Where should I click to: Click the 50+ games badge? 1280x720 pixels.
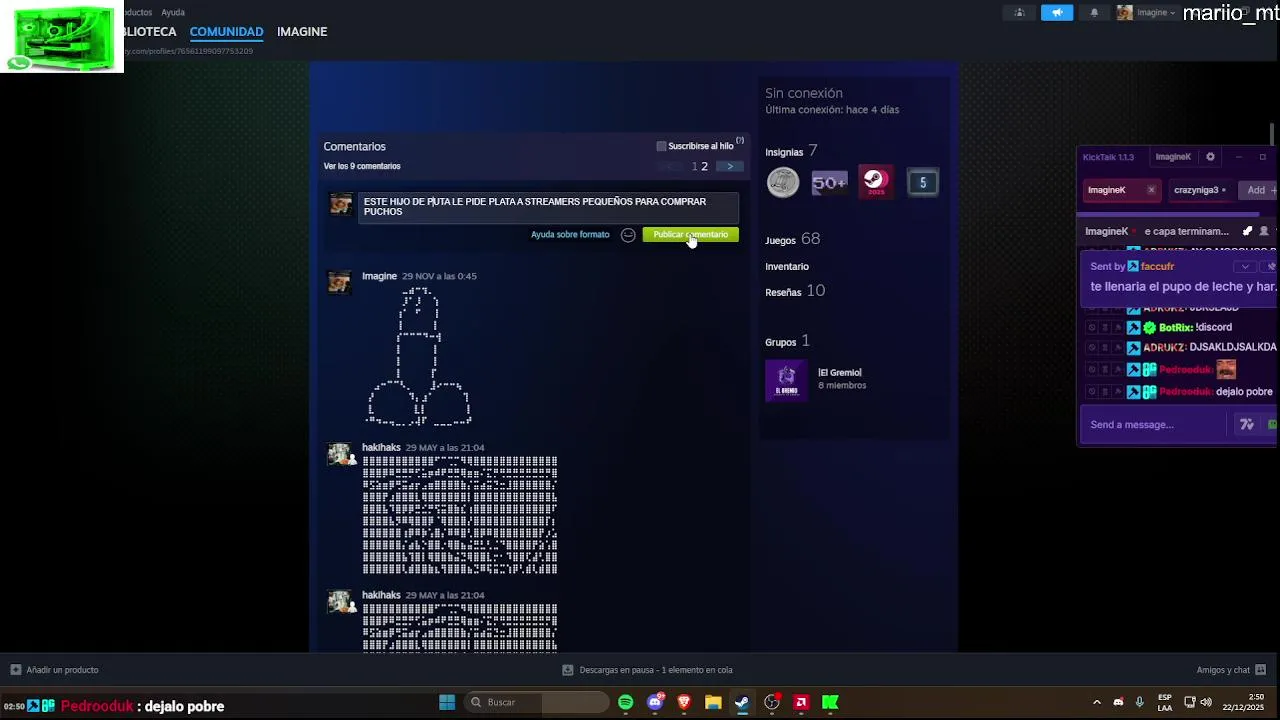[829, 182]
